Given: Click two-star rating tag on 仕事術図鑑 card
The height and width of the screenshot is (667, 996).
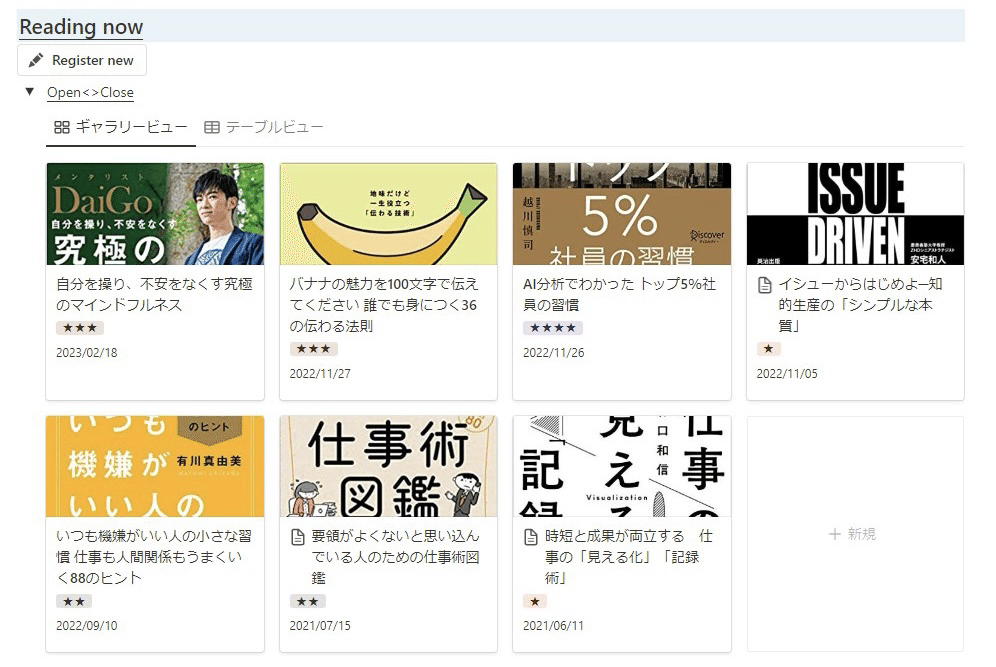Looking at the screenshot, I should [307, 601].
